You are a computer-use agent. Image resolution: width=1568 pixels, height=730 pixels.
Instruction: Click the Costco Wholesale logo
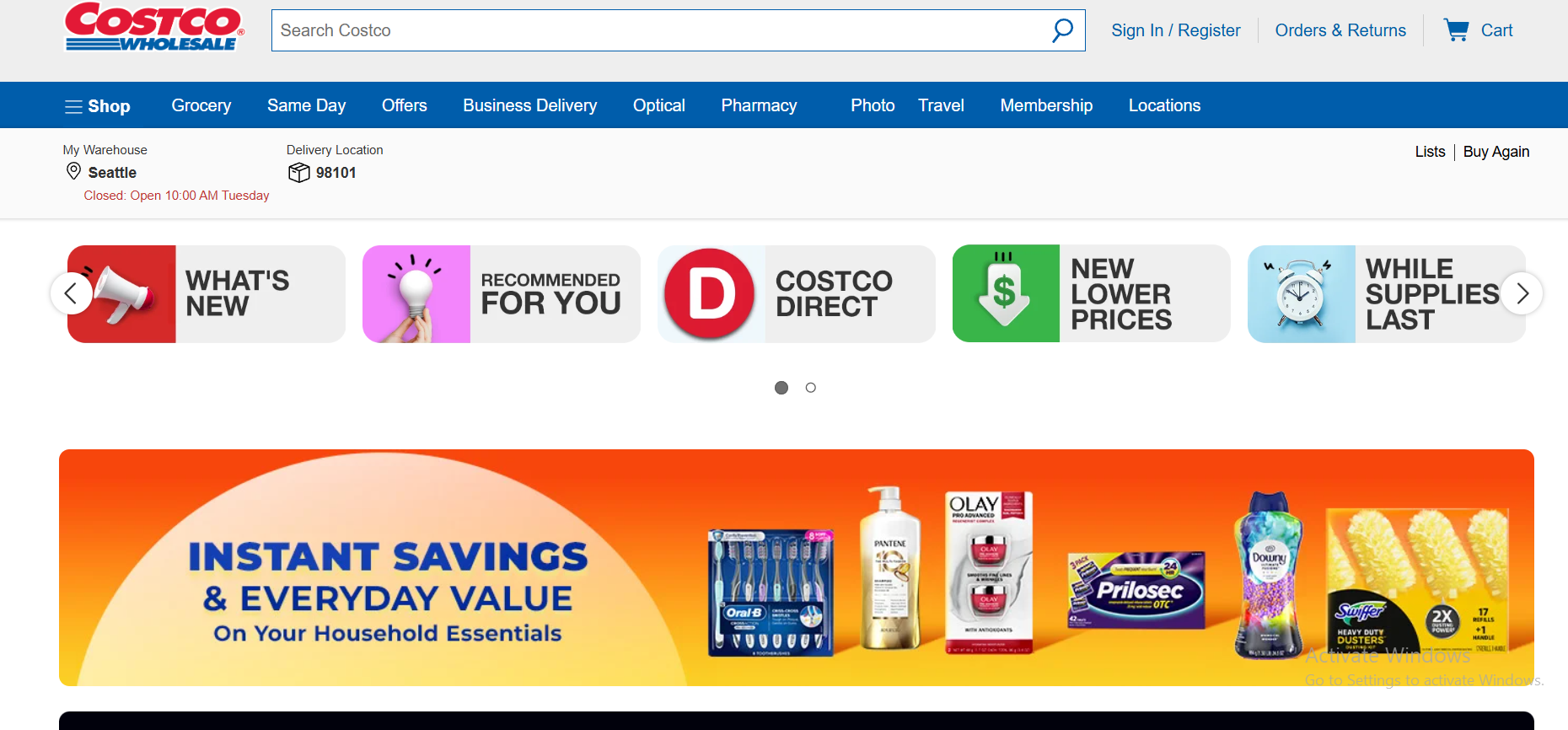[x=154, y=27]
